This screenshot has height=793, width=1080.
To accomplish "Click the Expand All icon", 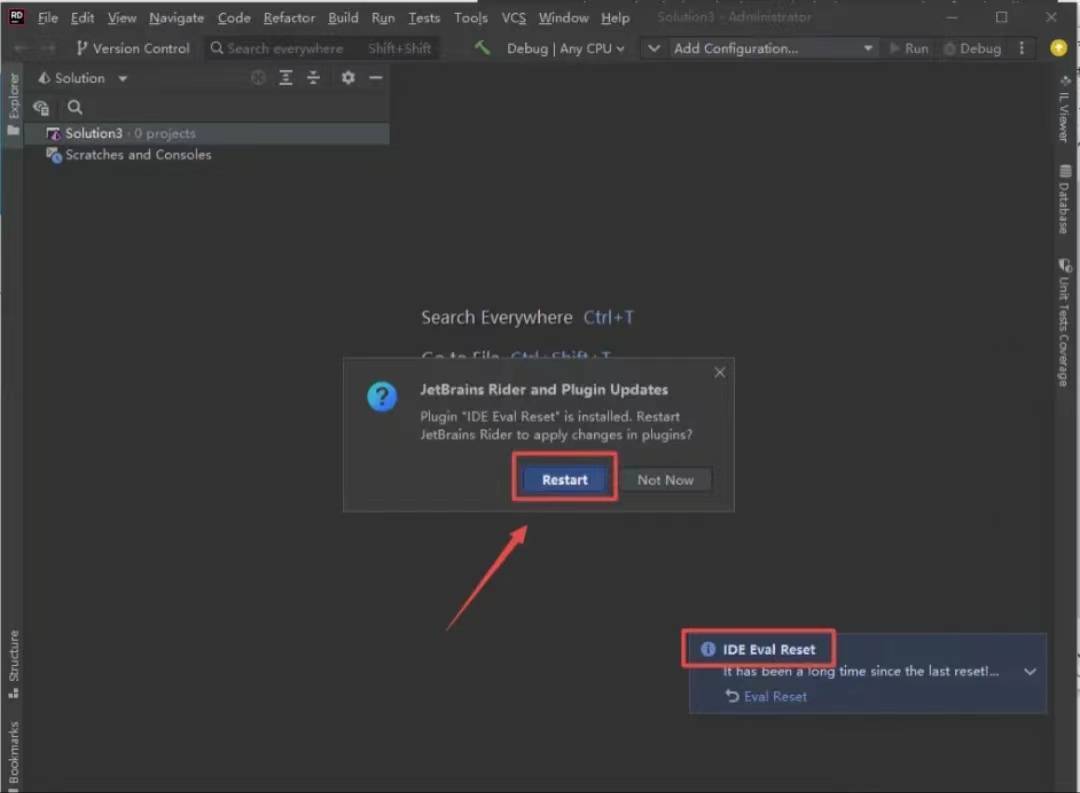I will [x=286, y=78].
